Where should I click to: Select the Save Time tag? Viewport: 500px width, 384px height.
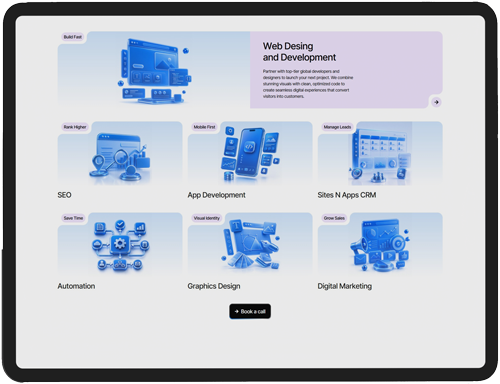click(73, 218)
